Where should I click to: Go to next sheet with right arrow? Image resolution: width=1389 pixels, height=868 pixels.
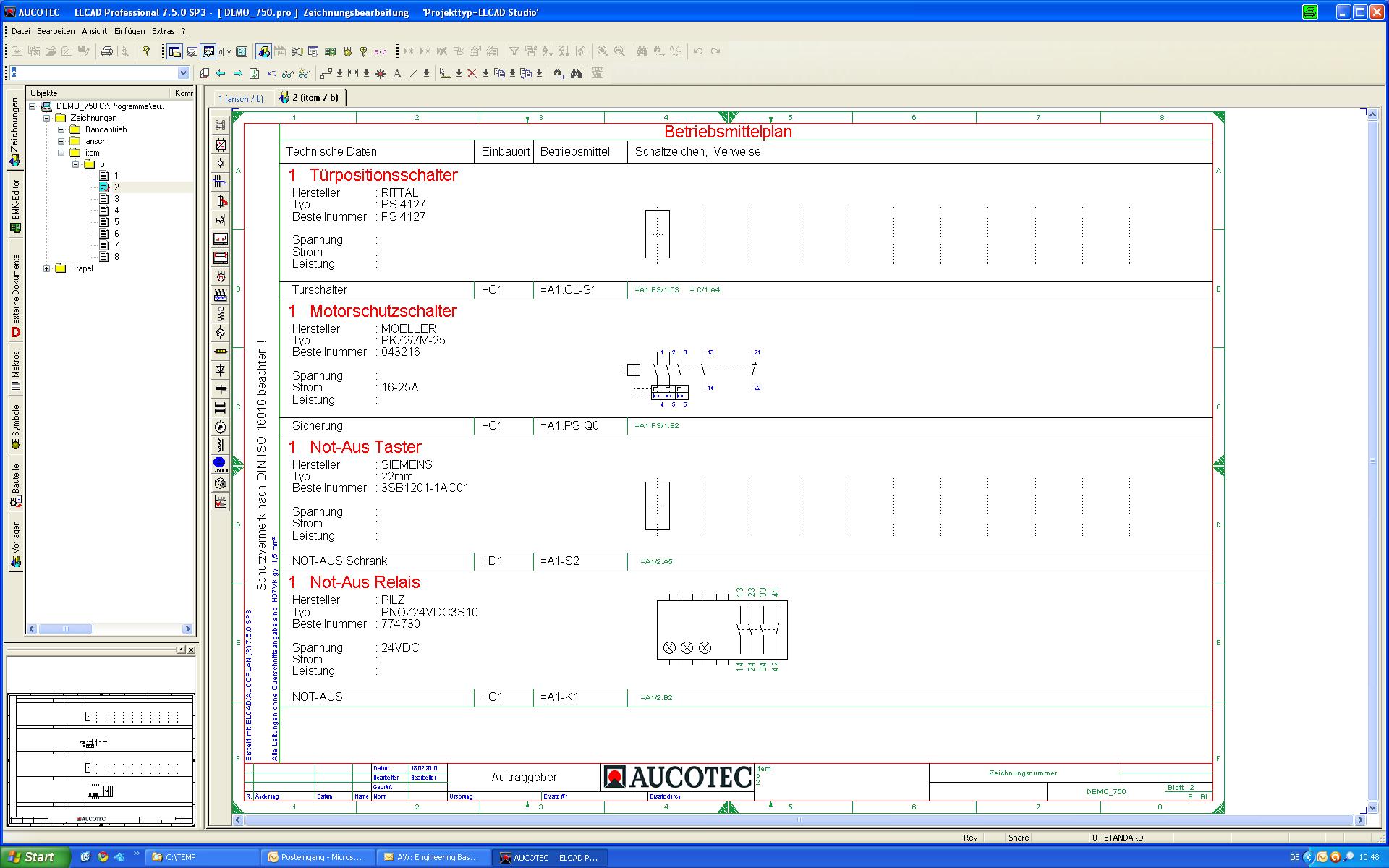237,73
